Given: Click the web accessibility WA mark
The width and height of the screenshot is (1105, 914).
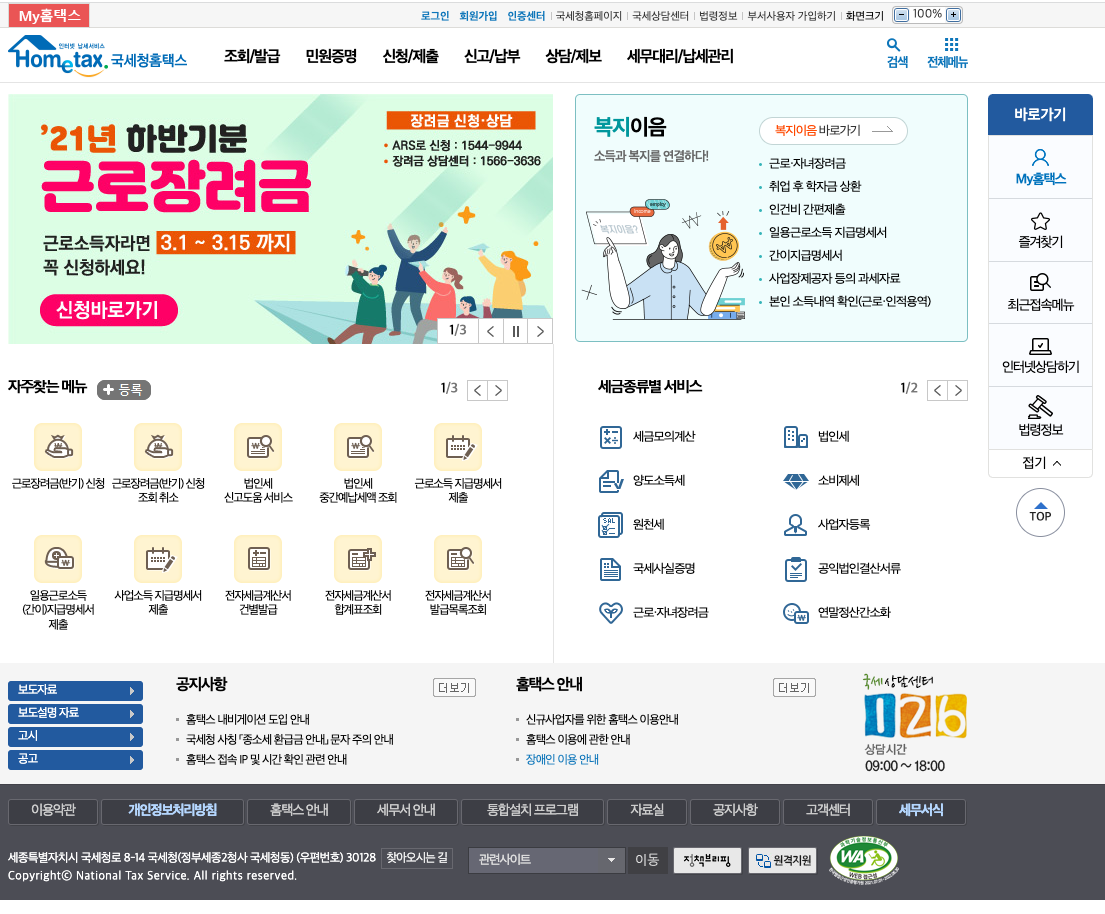Looking at the screenshot, I should coord(863,859).
